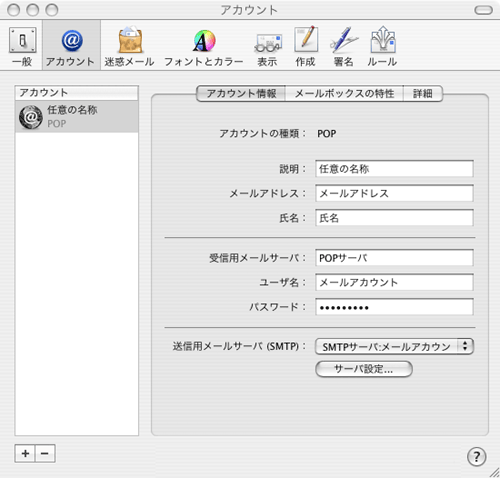This screenshot has height=478, width=500.
Task: Add a new account with plus button
Action: [x=25, y=453]
